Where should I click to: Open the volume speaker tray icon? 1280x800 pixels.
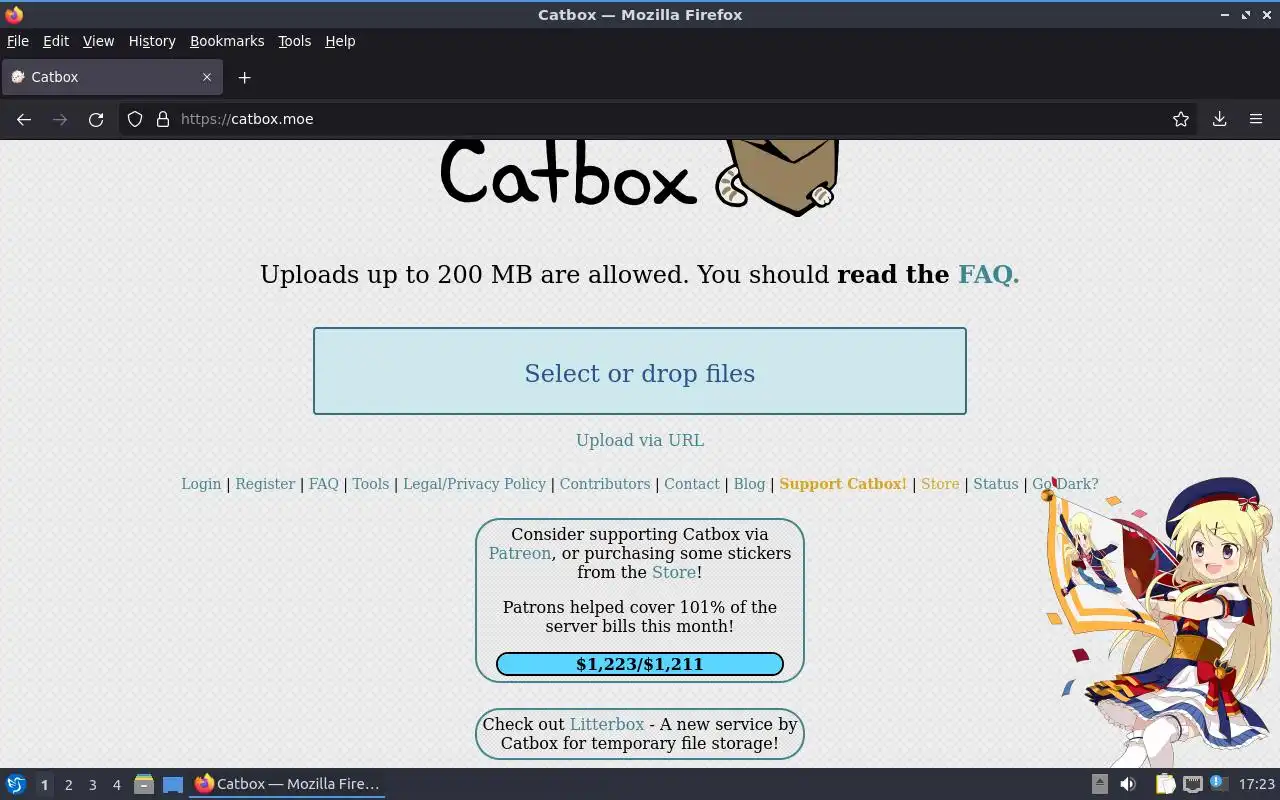[x=1128, y=784]
